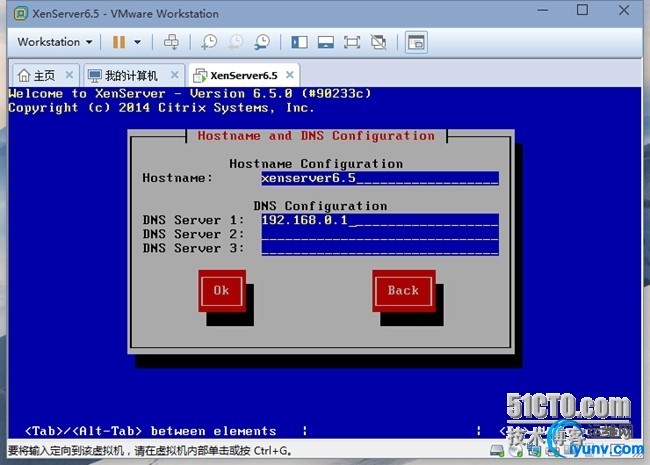Expand the power options dropdown arrow
Image resolution: width=650 pixels, height=465 pixels.
coord(137,42)
